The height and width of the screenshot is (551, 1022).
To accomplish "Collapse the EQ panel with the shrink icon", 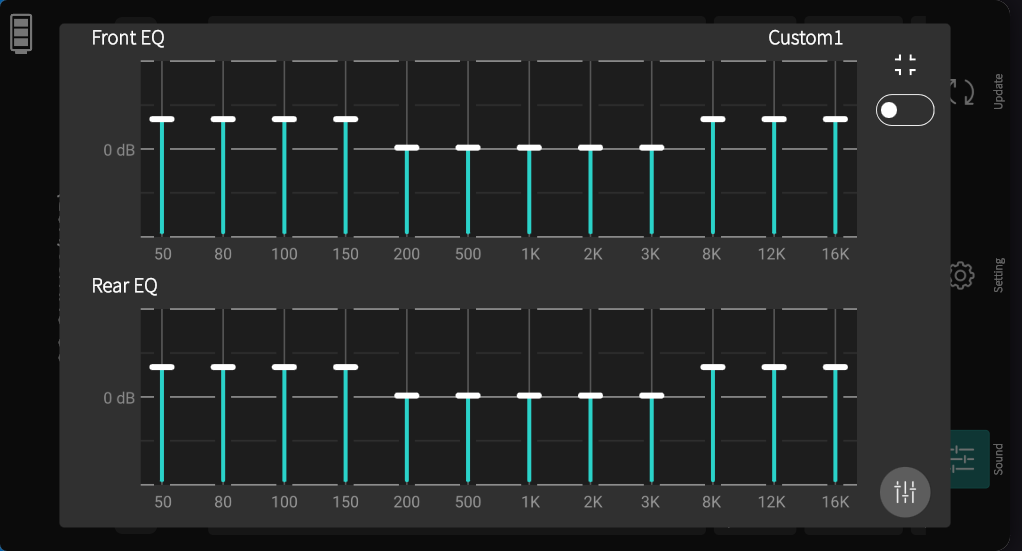I will pyautogui.click(x=905, y=65).
